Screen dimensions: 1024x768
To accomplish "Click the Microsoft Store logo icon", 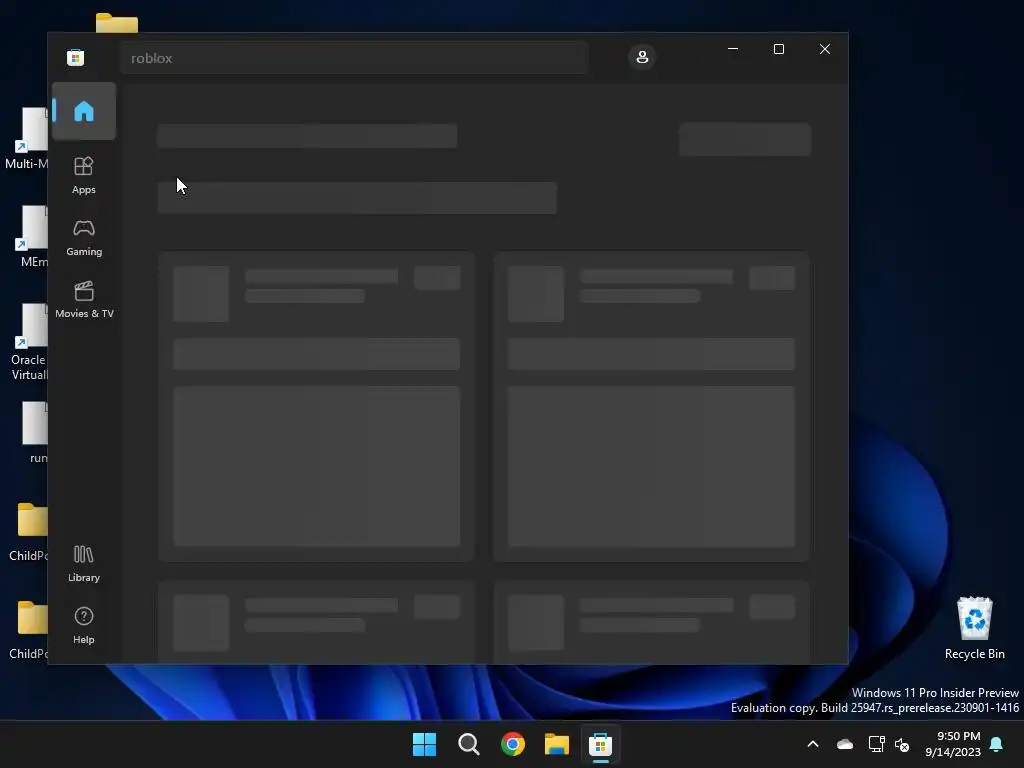I will point(75,57).
